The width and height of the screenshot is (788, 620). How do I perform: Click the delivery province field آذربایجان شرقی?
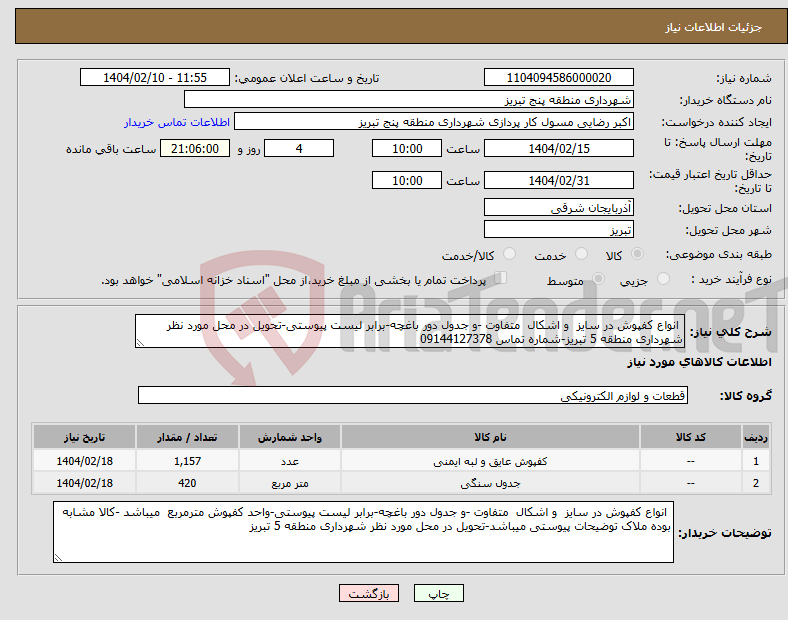(558, 207)
